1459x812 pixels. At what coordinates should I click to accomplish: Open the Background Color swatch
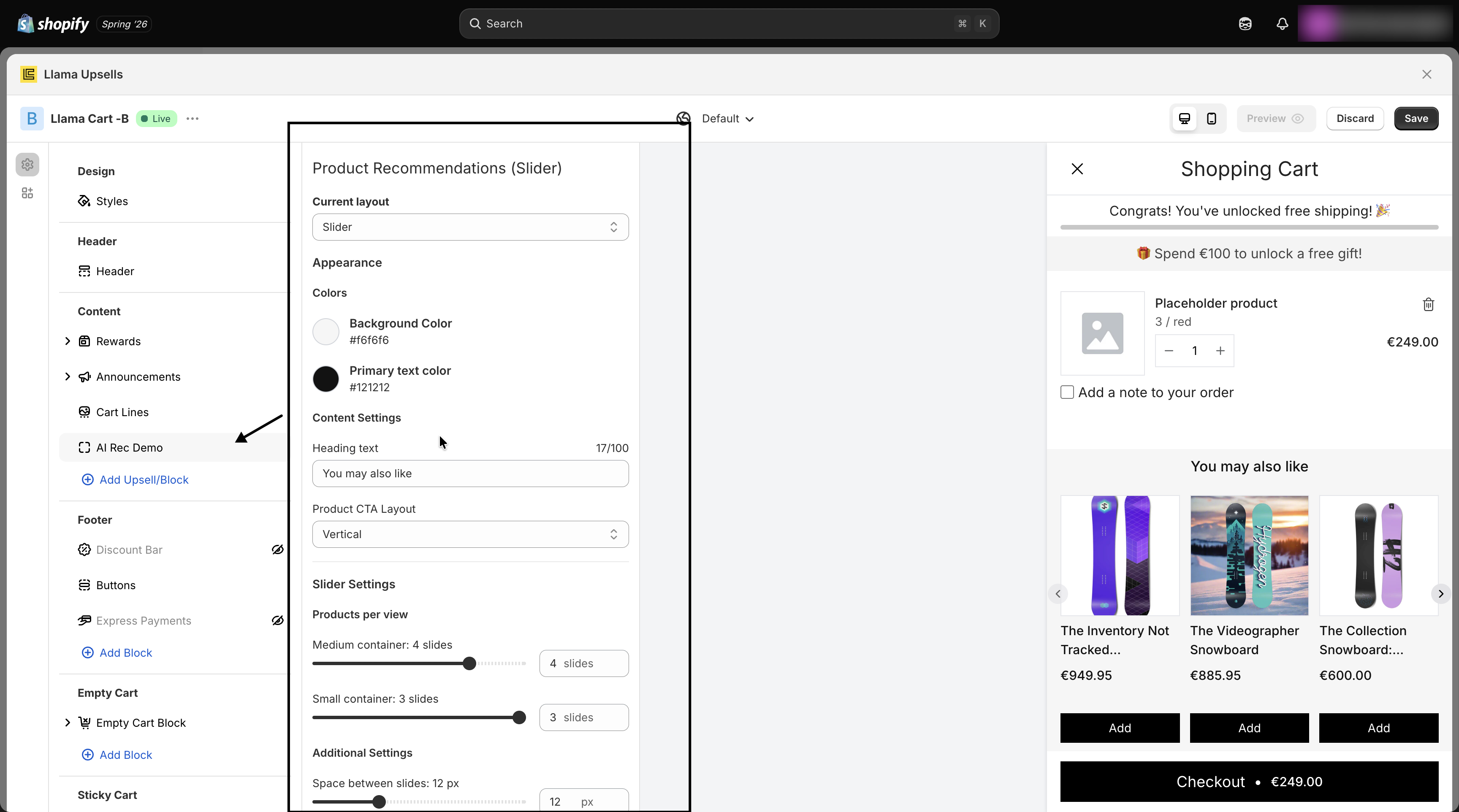point(325,331)
